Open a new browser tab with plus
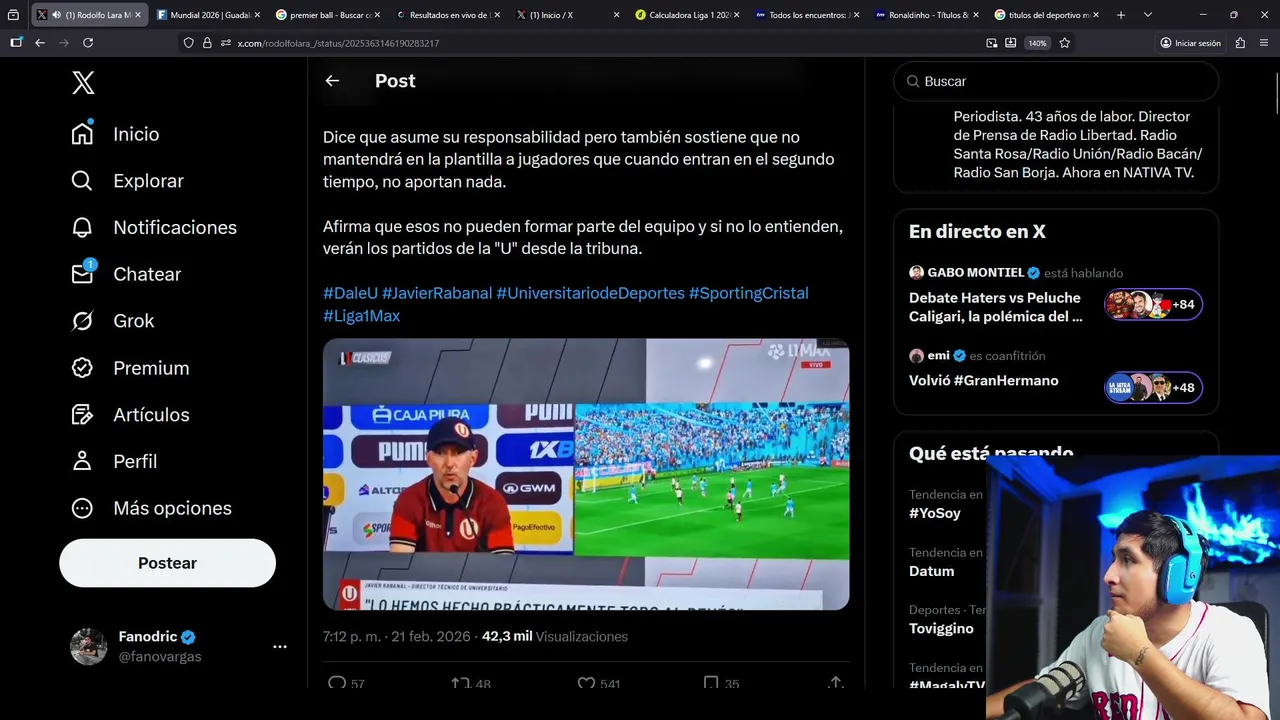Image resolution: width=1280 pixels, height=720 pixels. [x=1121, y=15]
